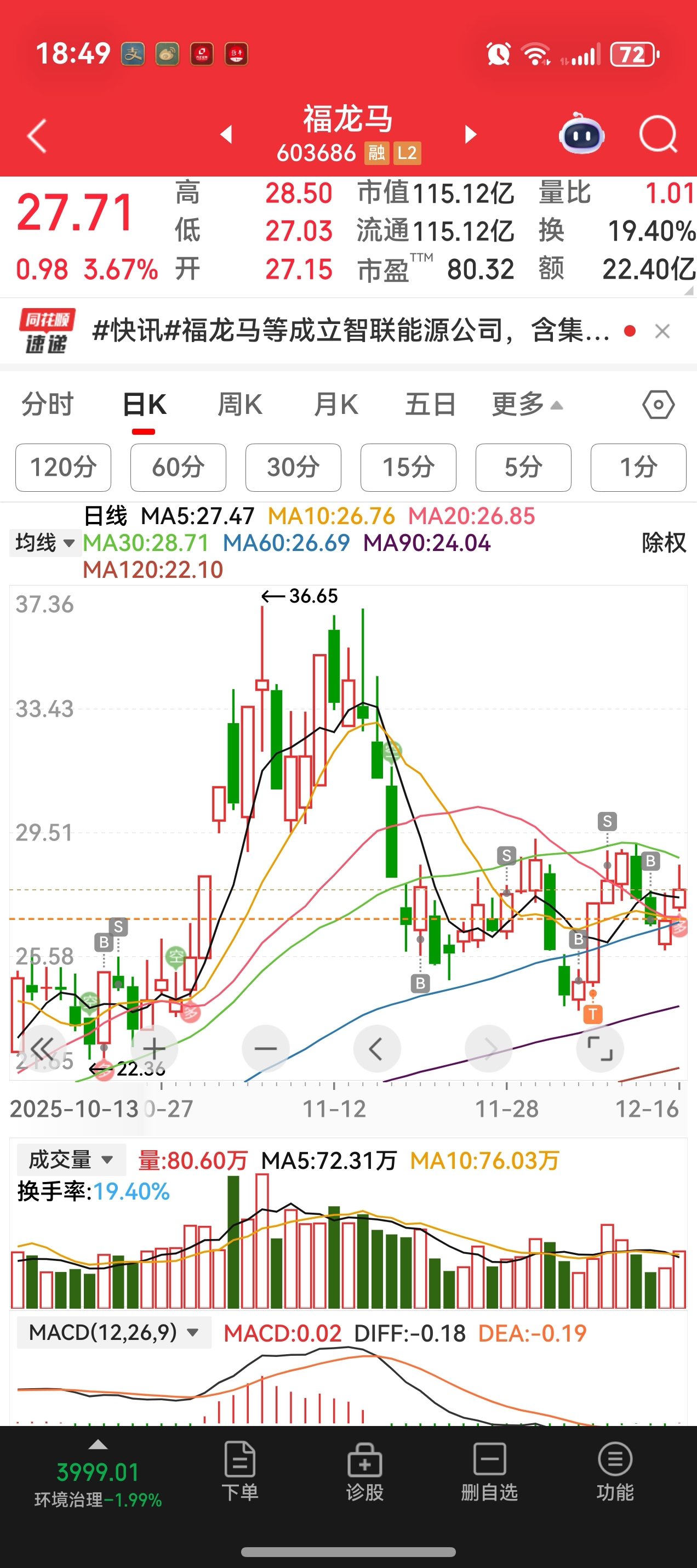Tap the 同花顺速递 logo
Viewport: 697px width, 1568px height.
click(x=47, y=331)
